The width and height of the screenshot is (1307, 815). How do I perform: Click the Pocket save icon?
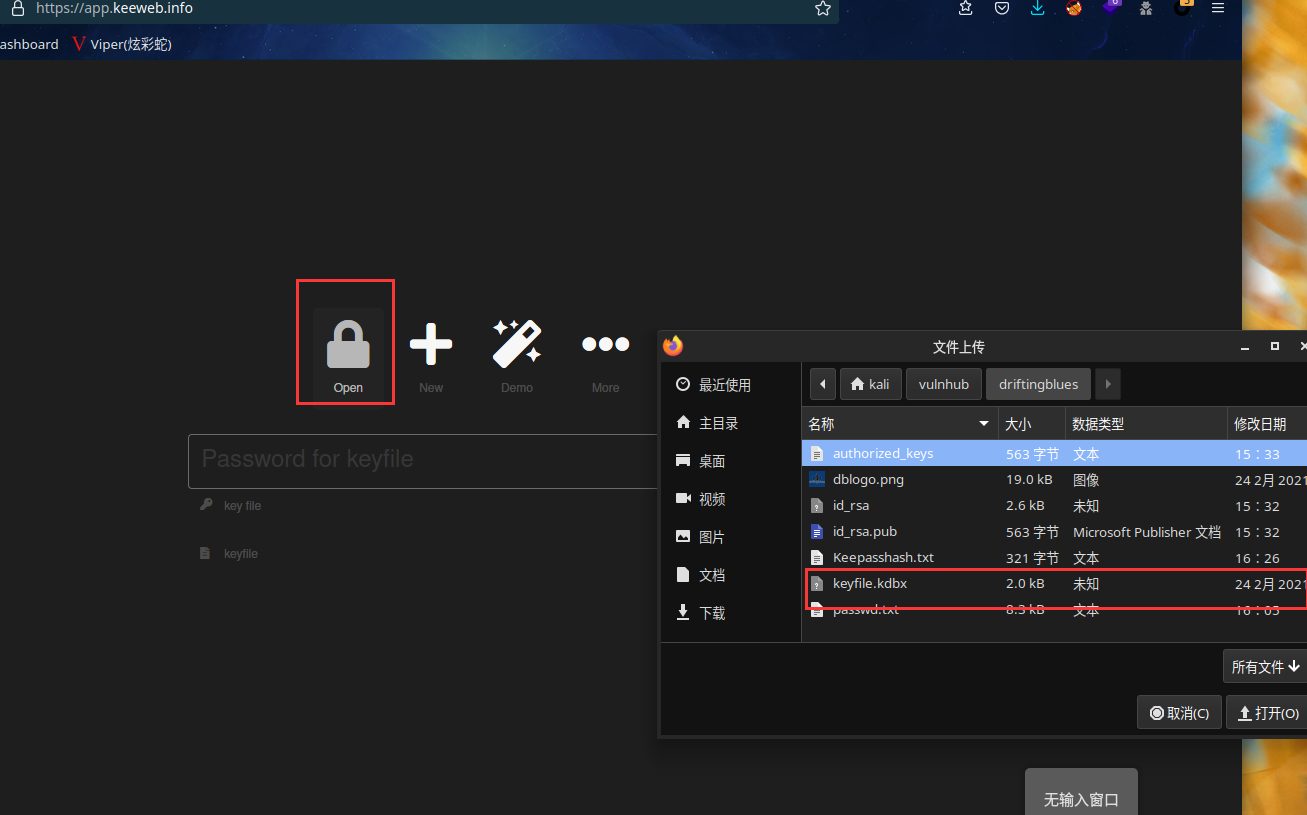[1002, 8]
